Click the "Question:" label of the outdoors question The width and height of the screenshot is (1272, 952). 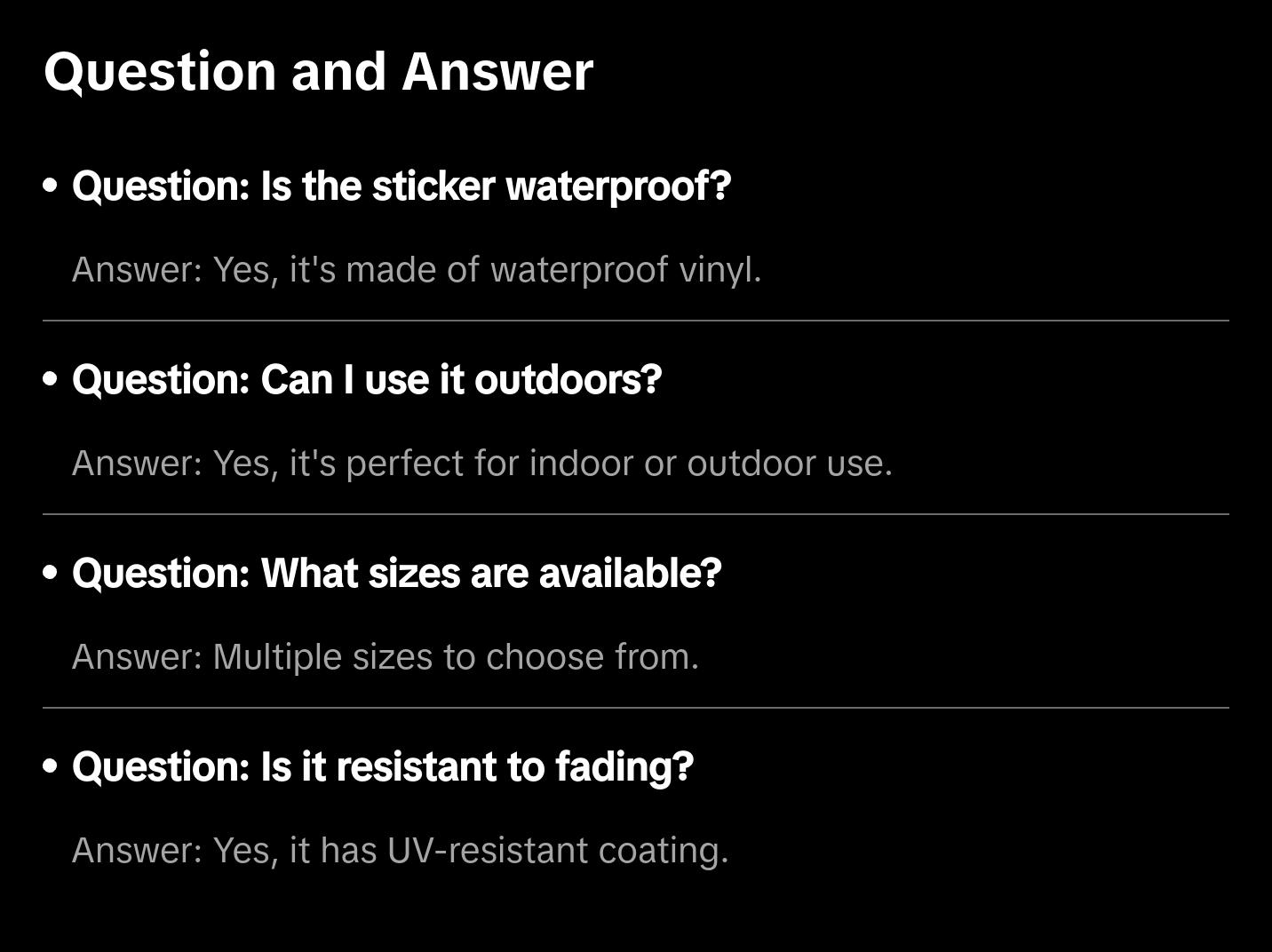click(x=162, y=380)
